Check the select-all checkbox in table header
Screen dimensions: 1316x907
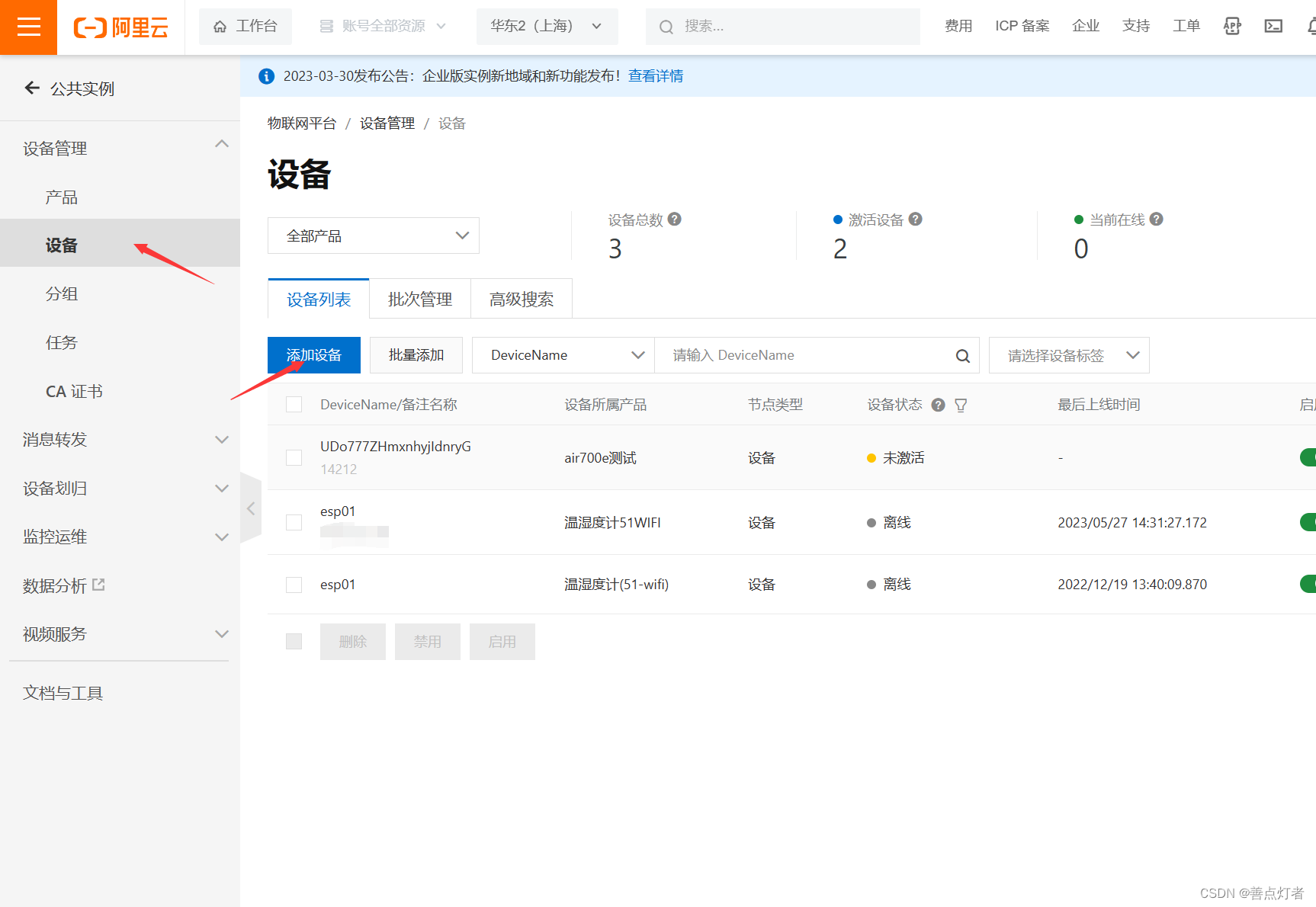coord(294,404)
